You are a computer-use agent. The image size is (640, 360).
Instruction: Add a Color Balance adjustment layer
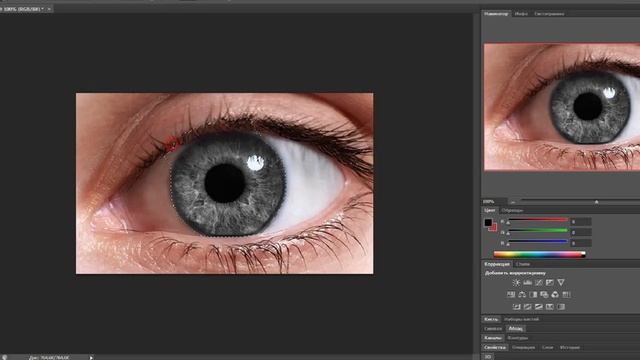pyautogui.click(x=522, y=295)
